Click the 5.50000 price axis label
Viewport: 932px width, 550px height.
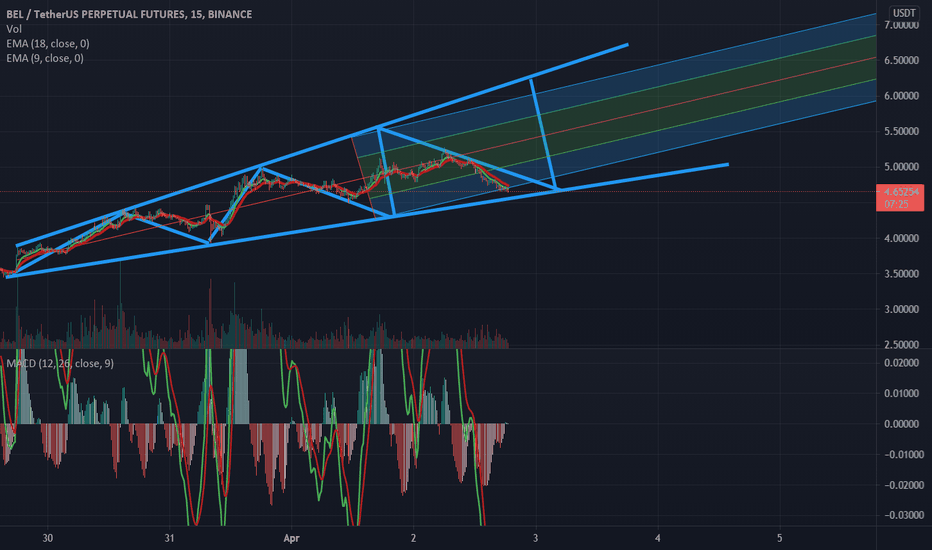[x=901, y=131]
